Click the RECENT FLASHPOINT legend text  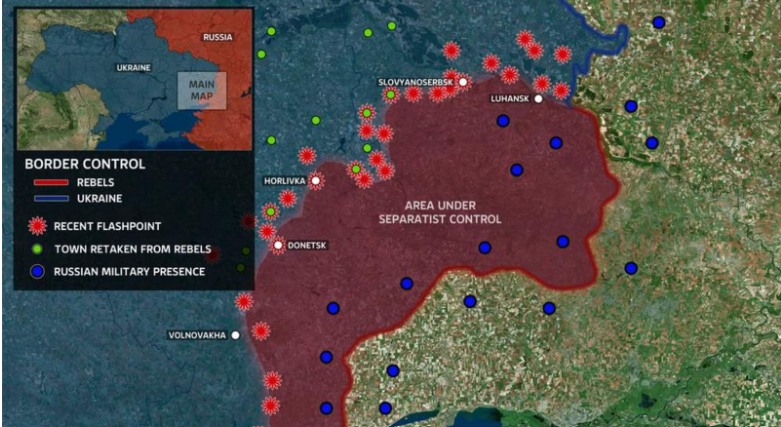[x=108, y=226]
